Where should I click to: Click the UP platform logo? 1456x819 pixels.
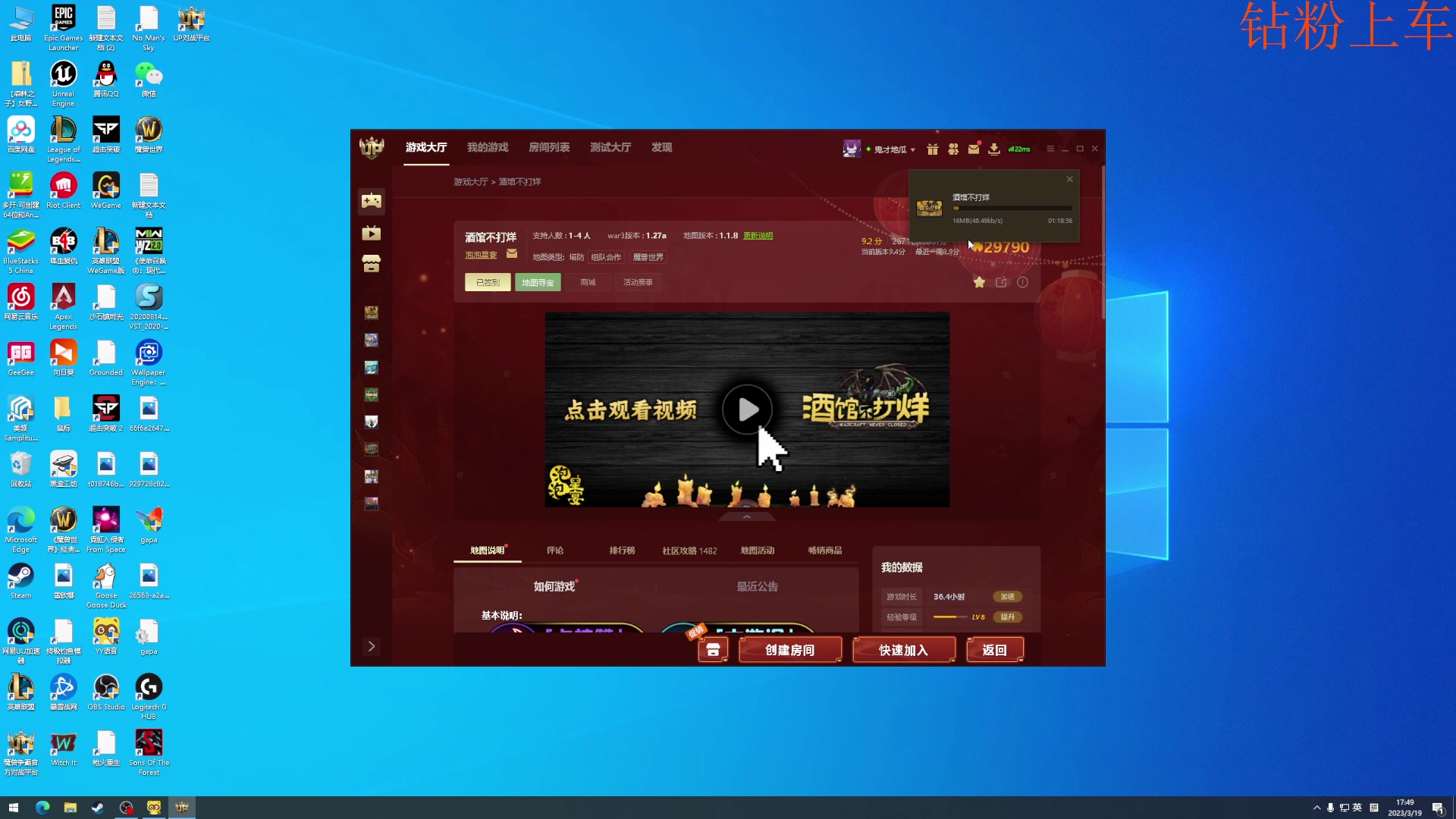pyautogui.click(x=372, y=147)
